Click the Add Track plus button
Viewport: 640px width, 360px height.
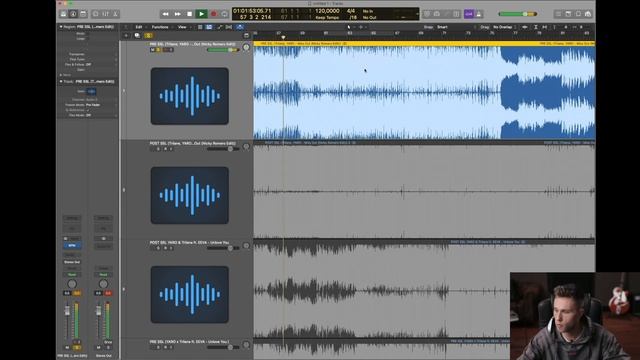tap(126, 36)
